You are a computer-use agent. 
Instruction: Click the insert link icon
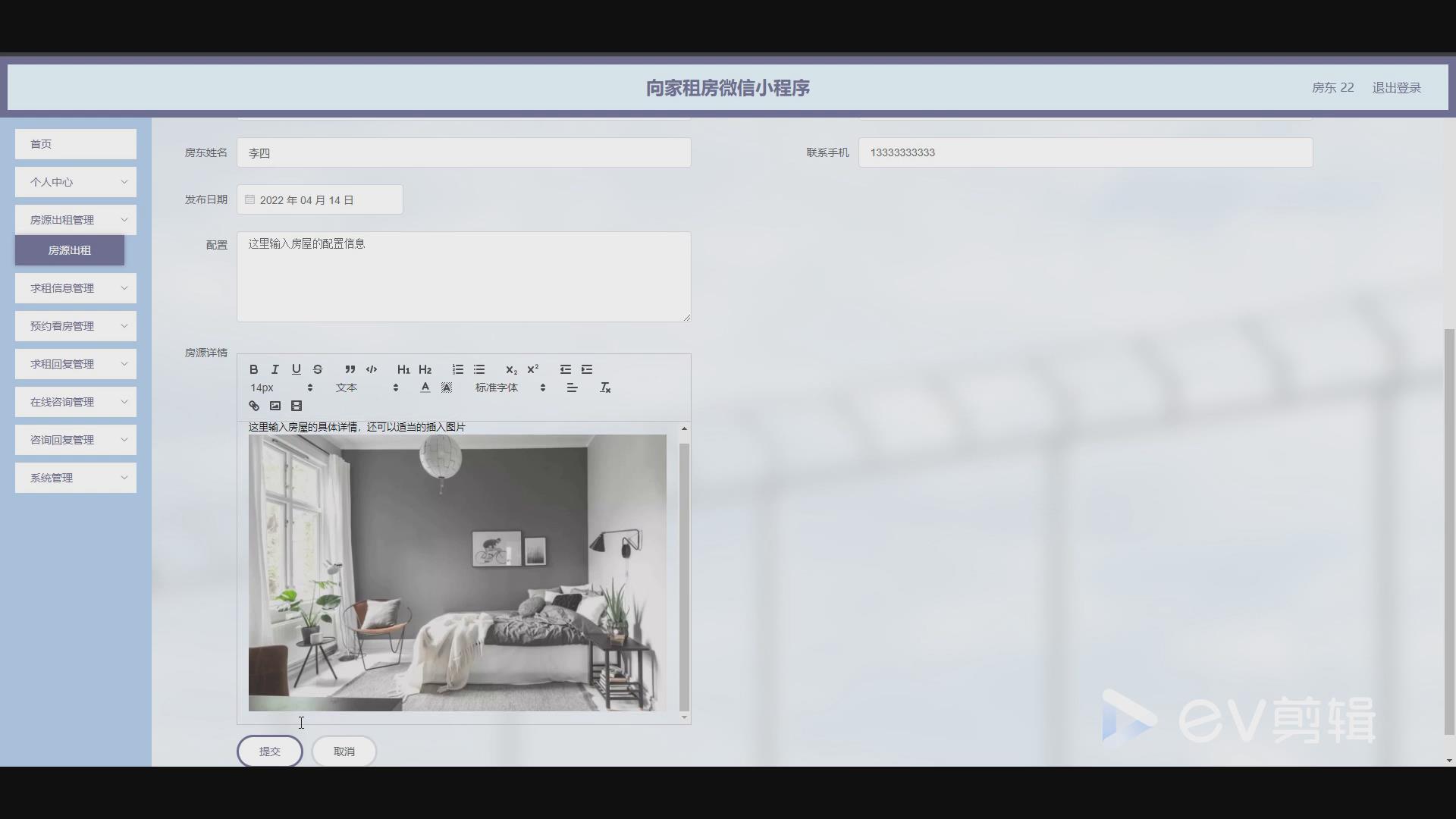coord(254,406)
